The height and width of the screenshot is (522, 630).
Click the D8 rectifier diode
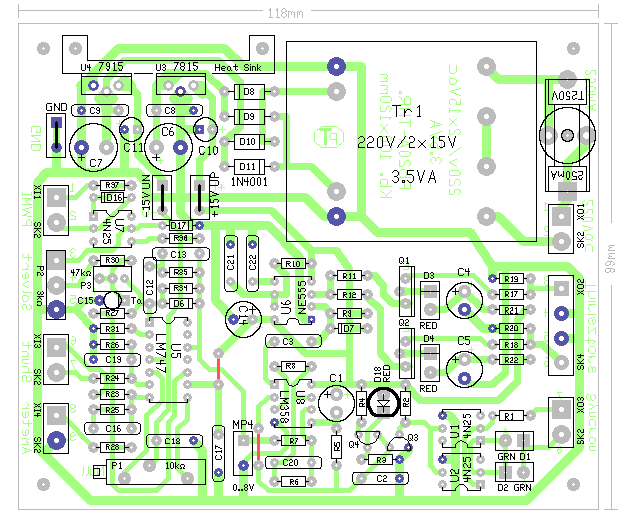(249, 92)
